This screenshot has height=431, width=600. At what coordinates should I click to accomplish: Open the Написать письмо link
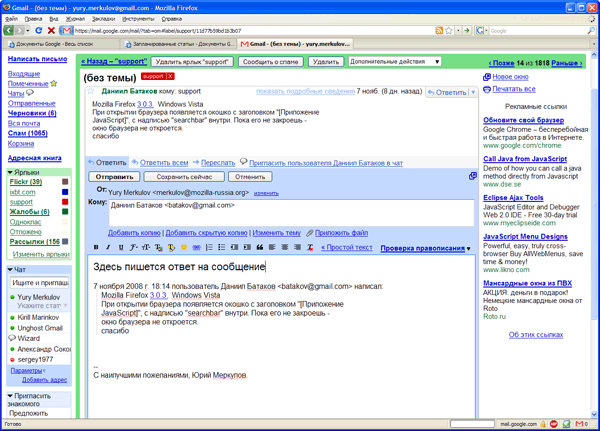[38, 59]
